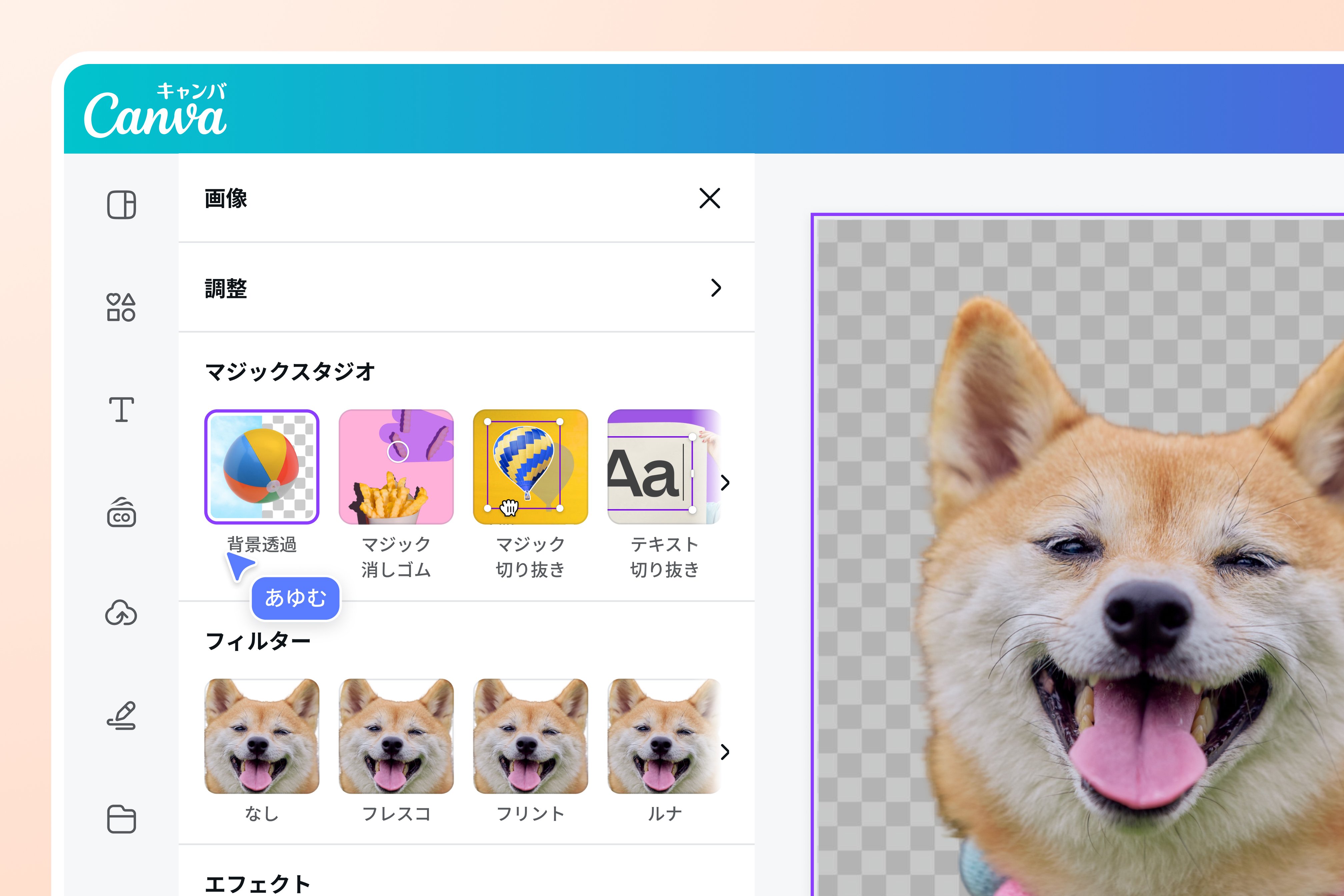This screenshot has width=1344, height=896.
Task: Choose マジック切り抜き balloon thumbnail
Action: [530, 466]
